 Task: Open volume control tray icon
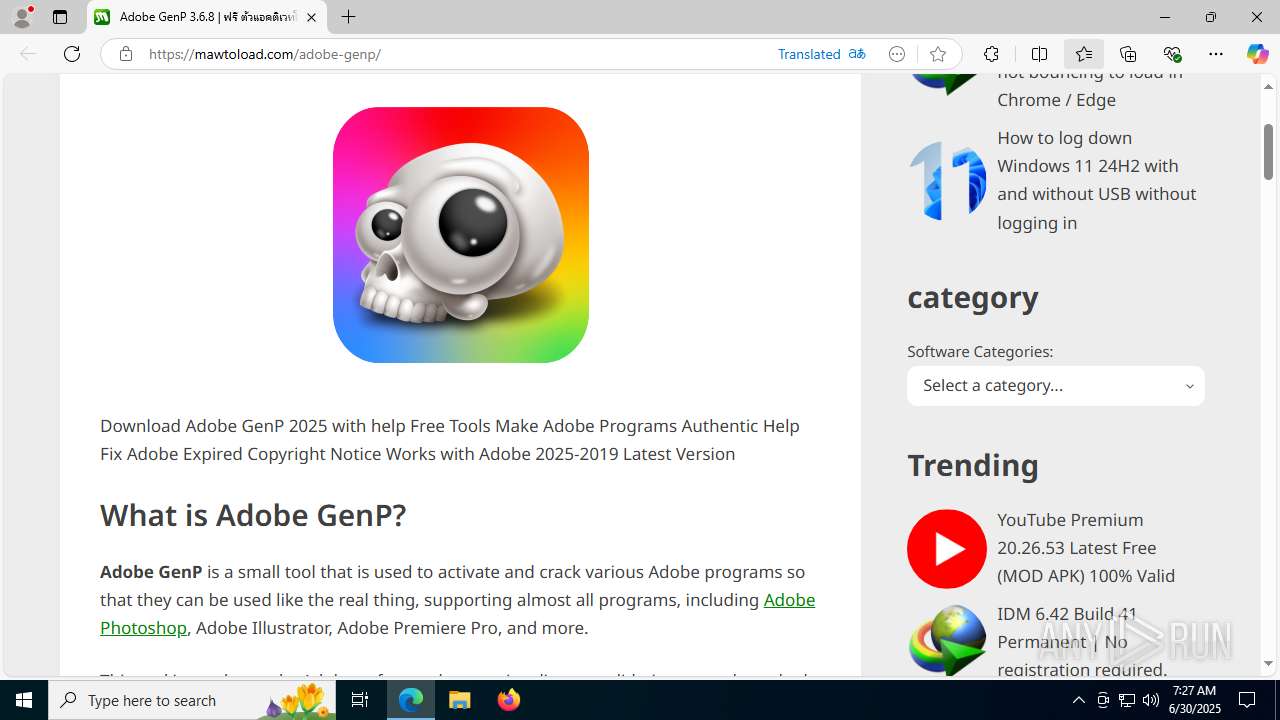[1150, 700]
